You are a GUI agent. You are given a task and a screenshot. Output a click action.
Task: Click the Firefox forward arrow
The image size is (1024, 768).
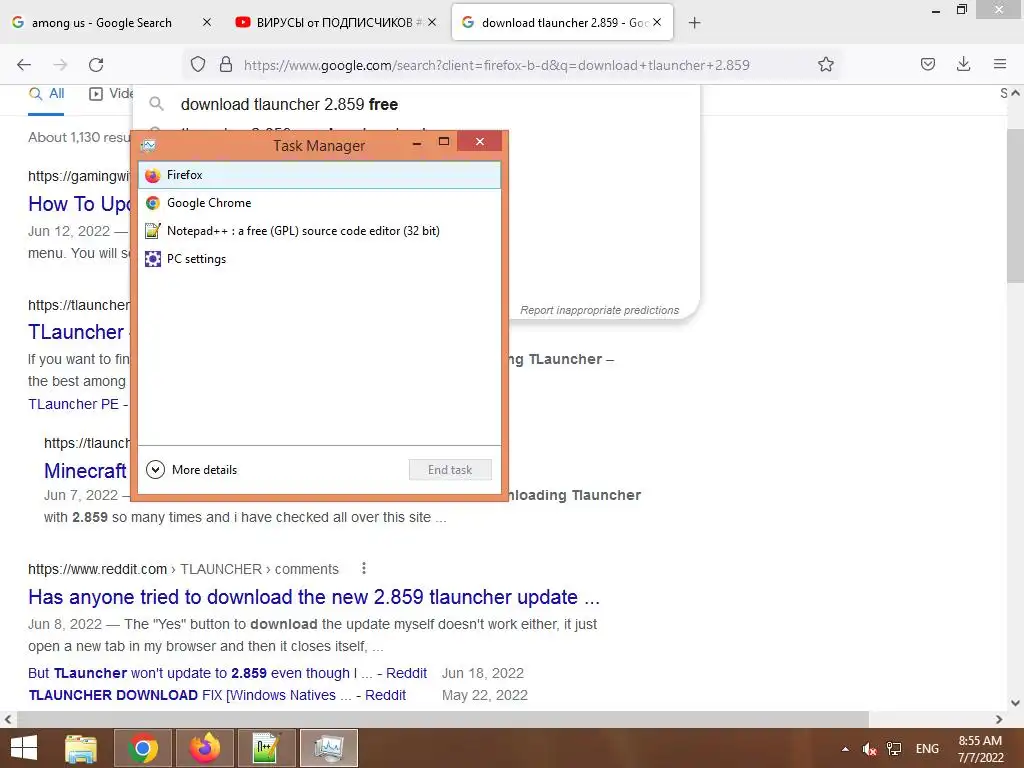pyautogui.click(x=60, y=65)
